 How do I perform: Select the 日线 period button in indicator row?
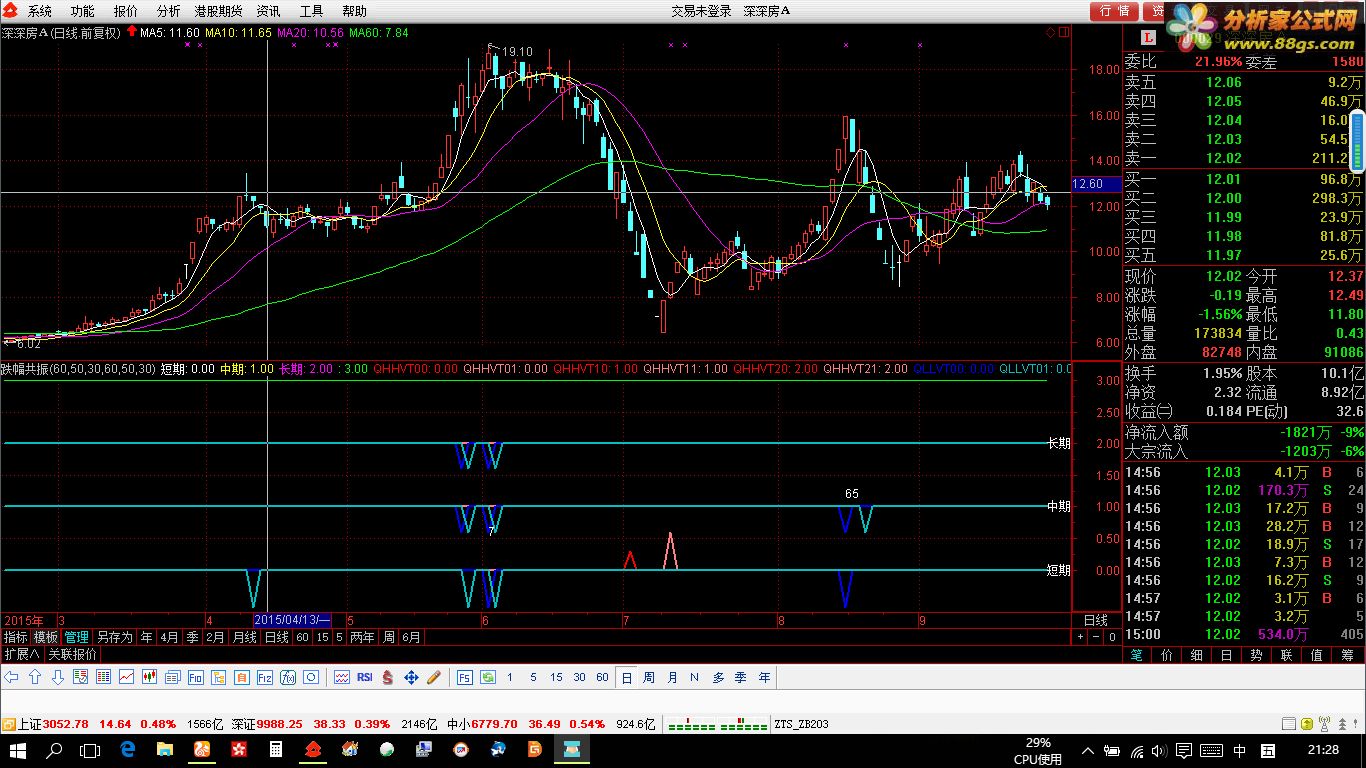point(276,637)
